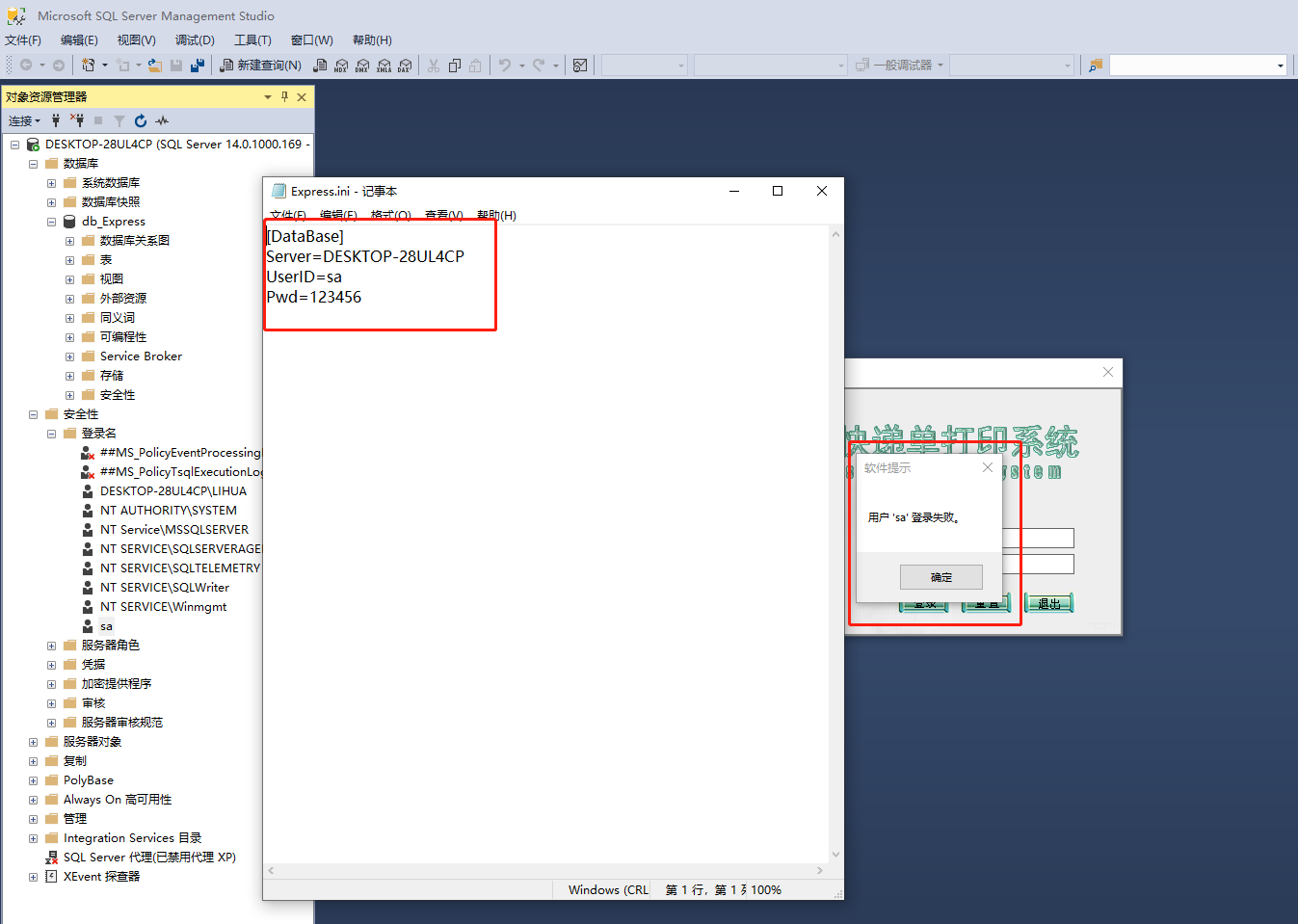Click Pwd=123456 line in Notepad
Image resolution: width=1298 pixels, height=924 pixels.
[314, 297]
